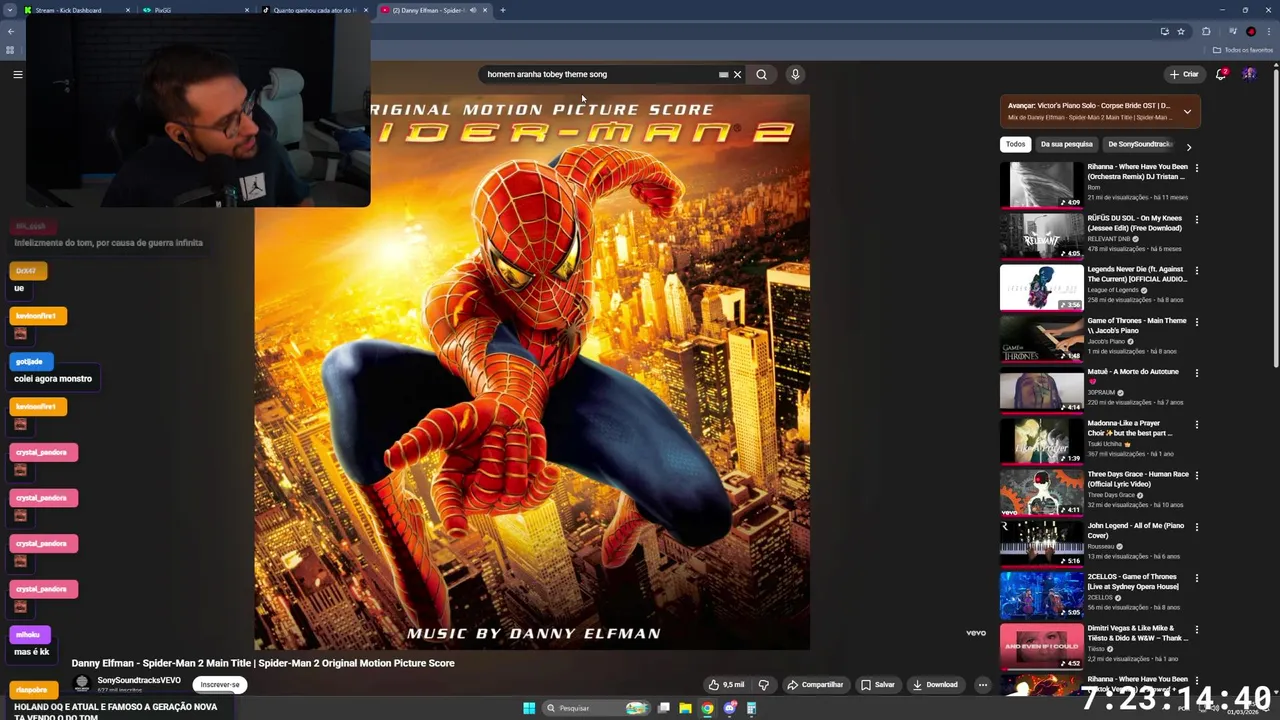
Task: Open 'Madonna-Like a Prayer Choir' video title
Action: 1130,428
